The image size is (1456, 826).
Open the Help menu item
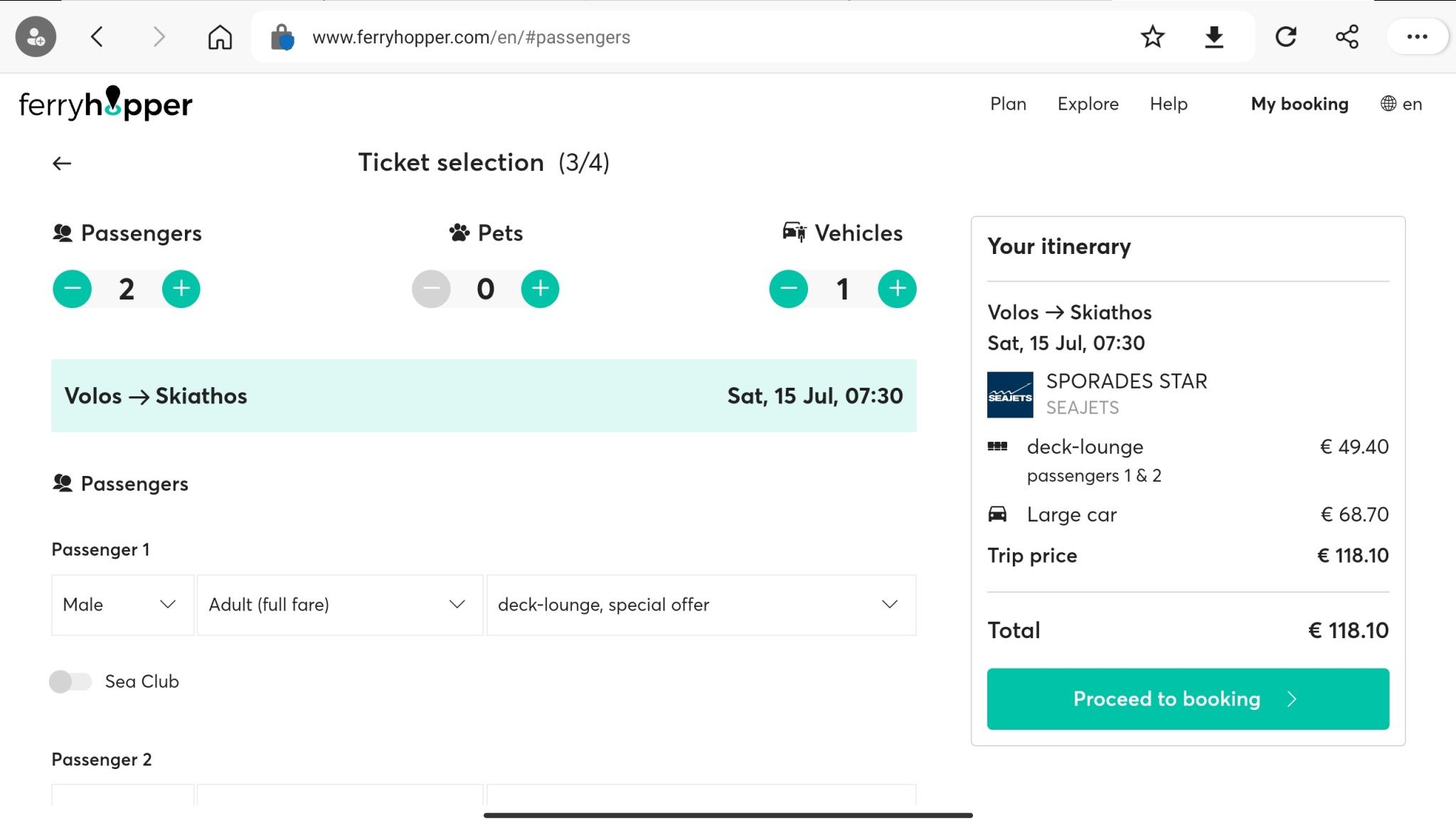1168,104
